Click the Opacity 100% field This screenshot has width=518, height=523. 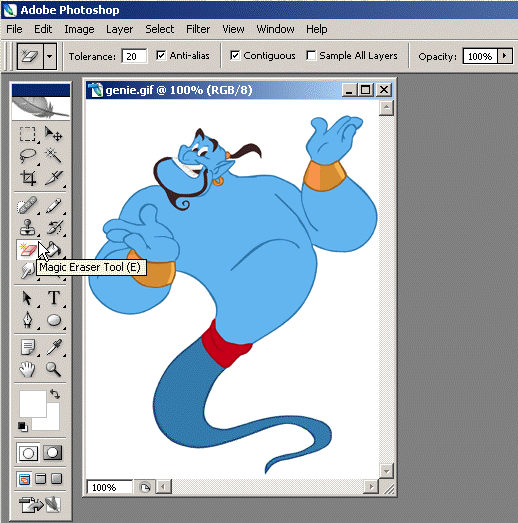pos(480,56)
